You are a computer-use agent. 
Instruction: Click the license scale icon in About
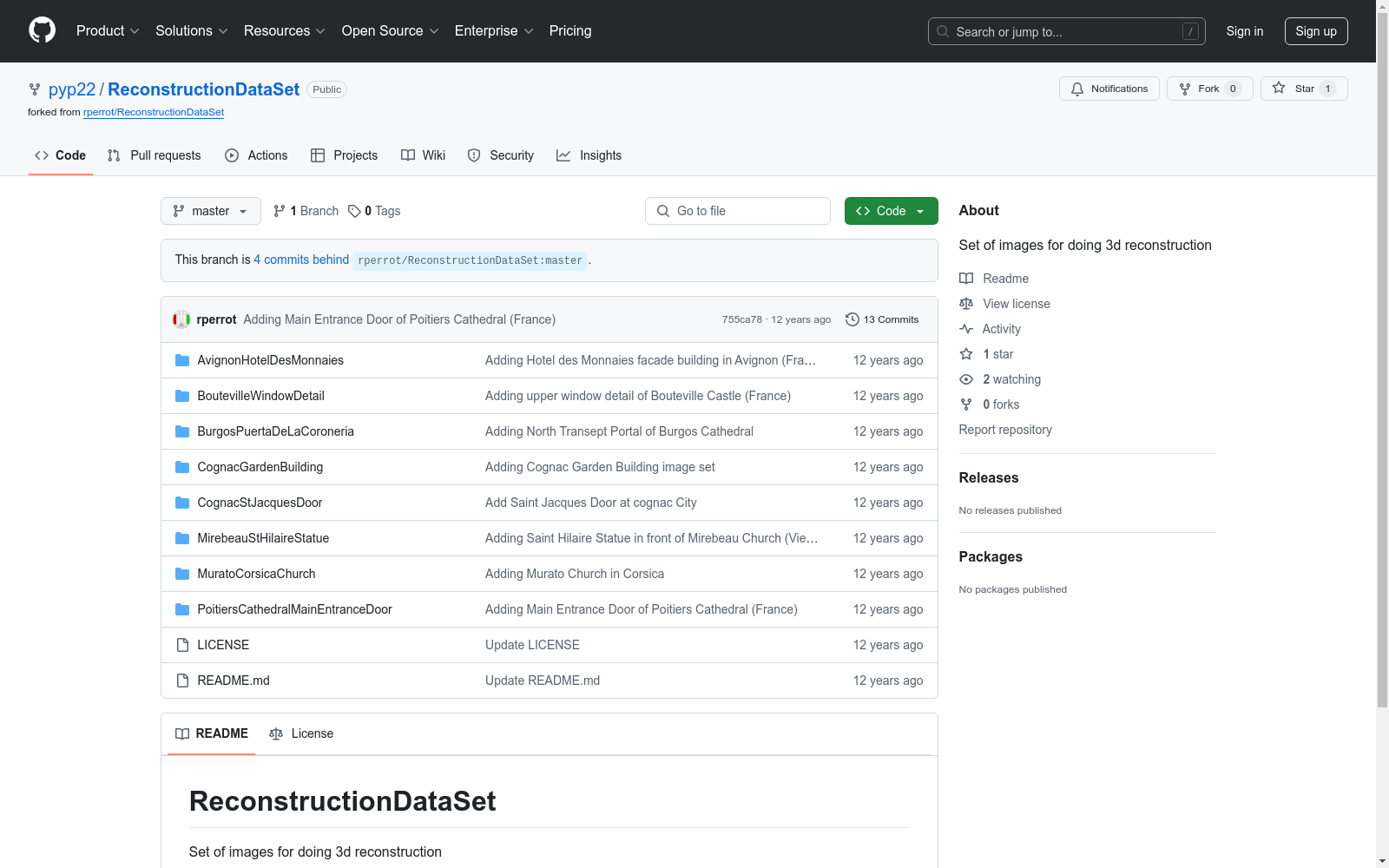click(x=966, y=304)
